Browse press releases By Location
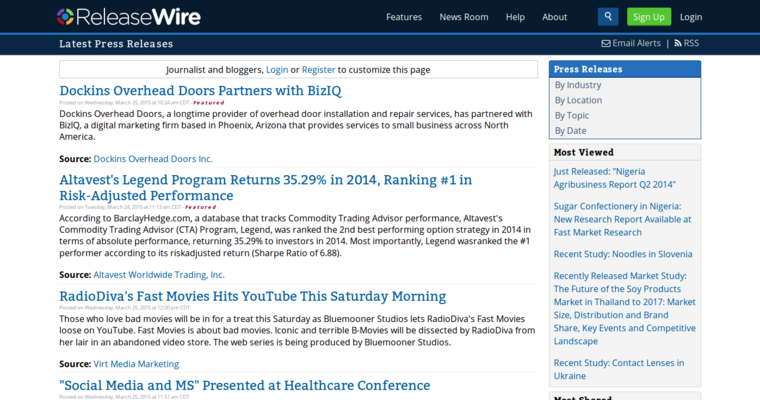The height and width of the screenshot is (400, 760). (578, 100)
